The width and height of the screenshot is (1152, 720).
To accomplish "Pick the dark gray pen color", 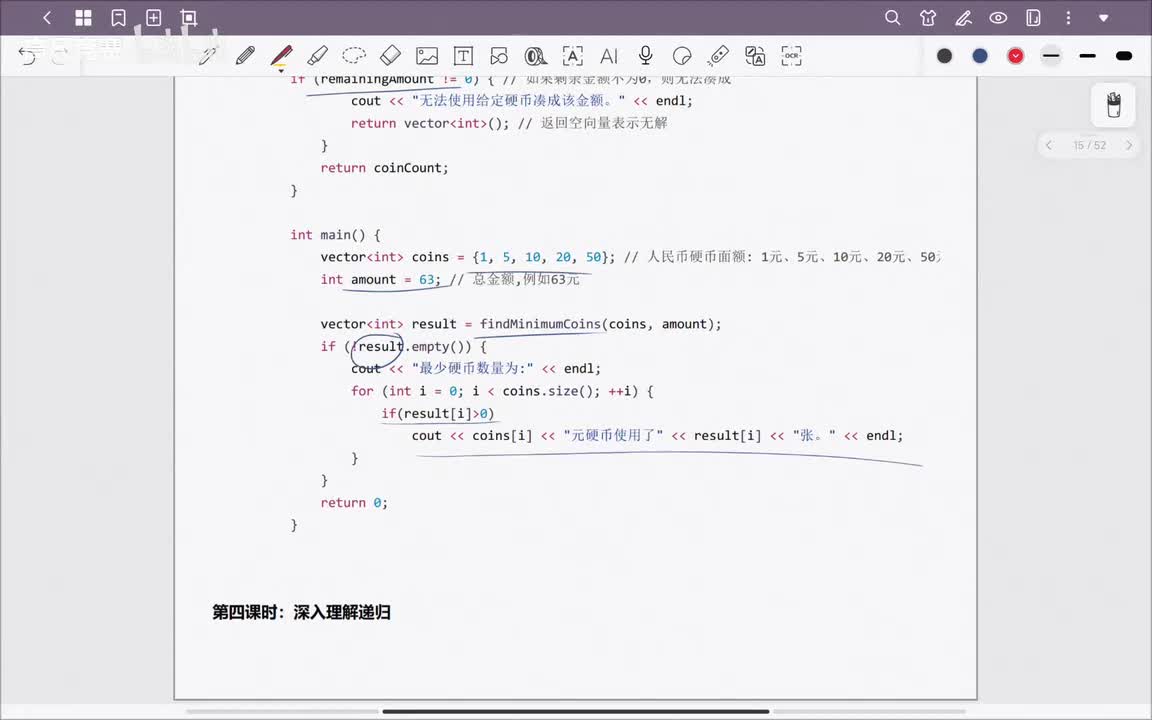I will coord(945,56).
